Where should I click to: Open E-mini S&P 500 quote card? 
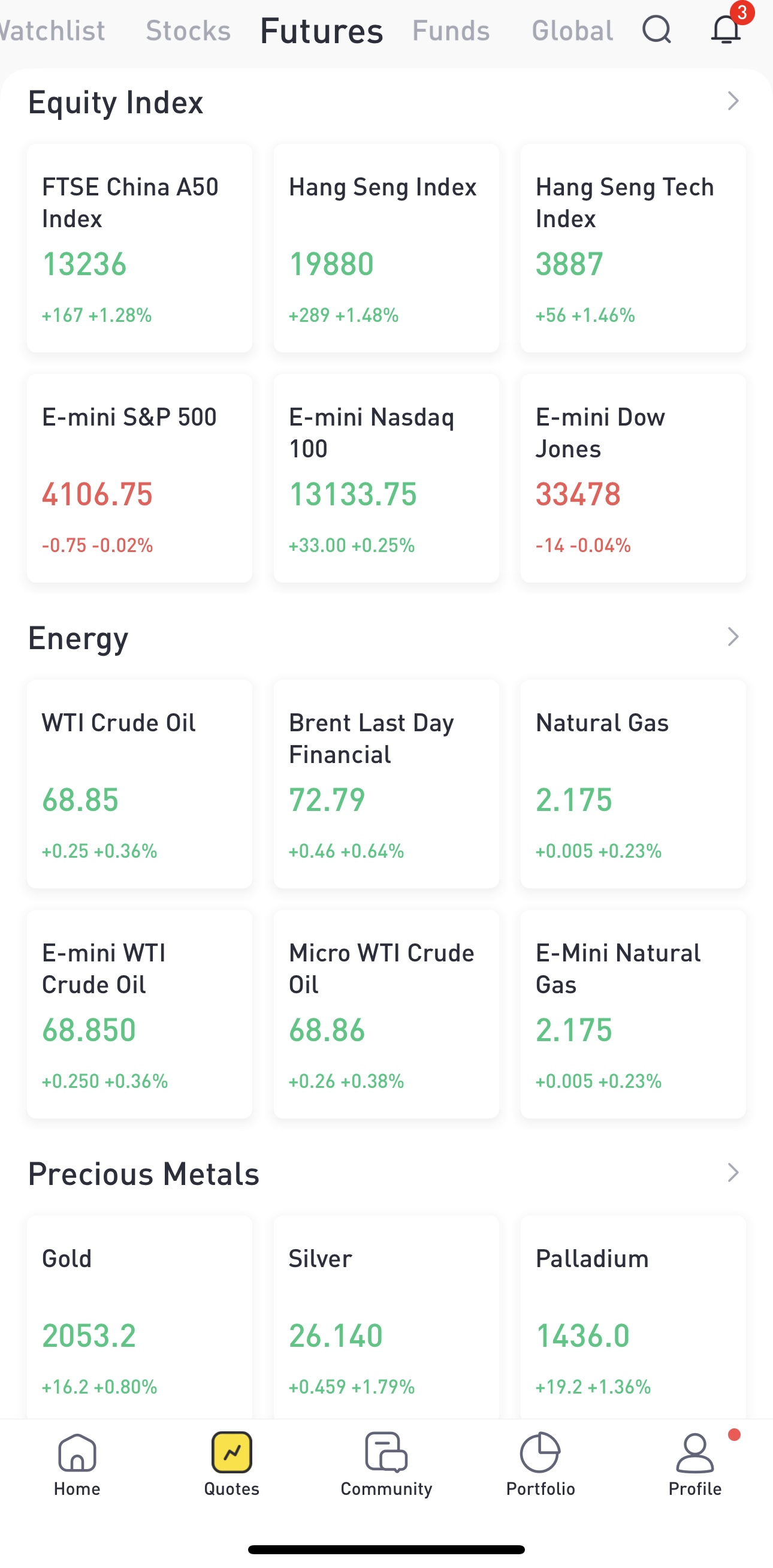pos(140,478)
